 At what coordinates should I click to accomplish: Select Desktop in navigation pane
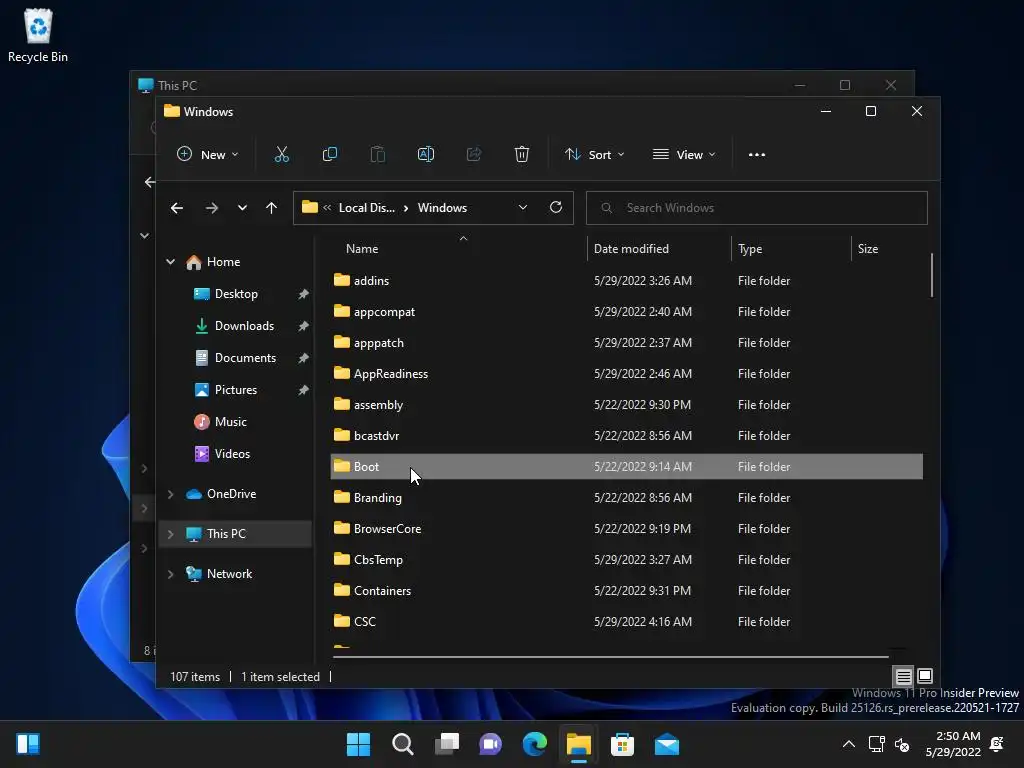[236, 294]
